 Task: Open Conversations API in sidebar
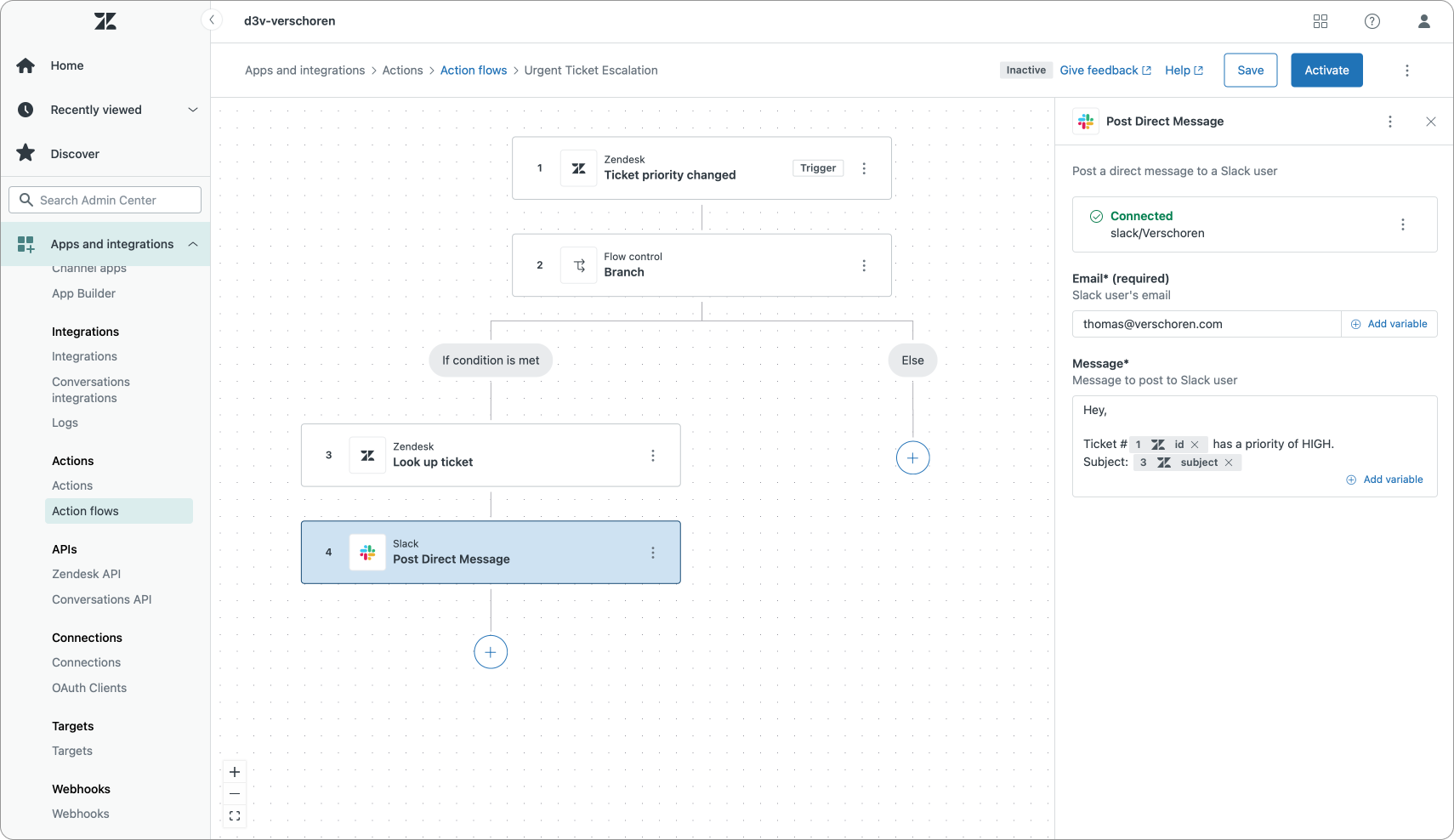pos(102,599)
